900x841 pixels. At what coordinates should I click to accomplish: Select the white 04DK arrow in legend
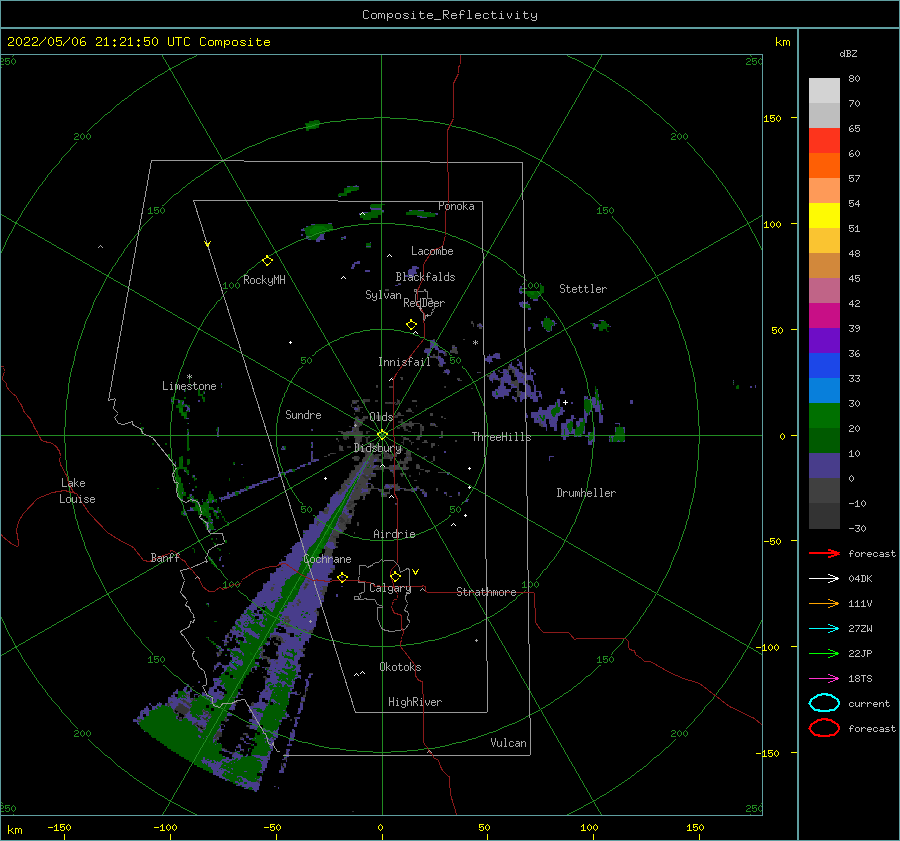tap(824, 578)
